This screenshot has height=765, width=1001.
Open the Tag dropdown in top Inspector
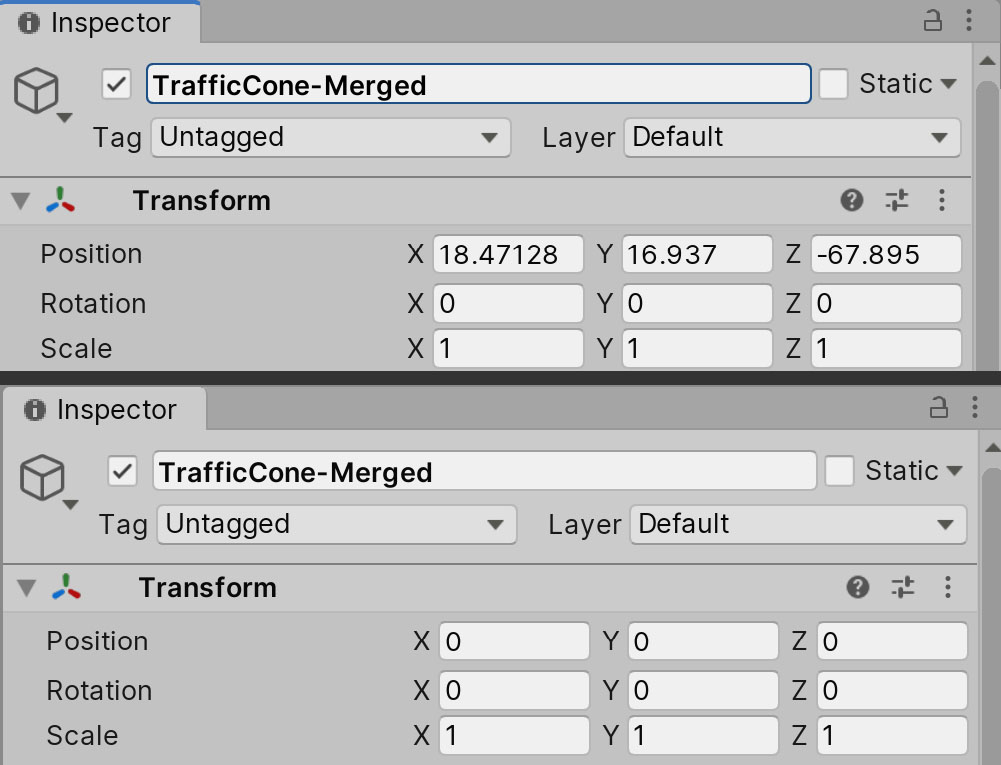(330, 137)
